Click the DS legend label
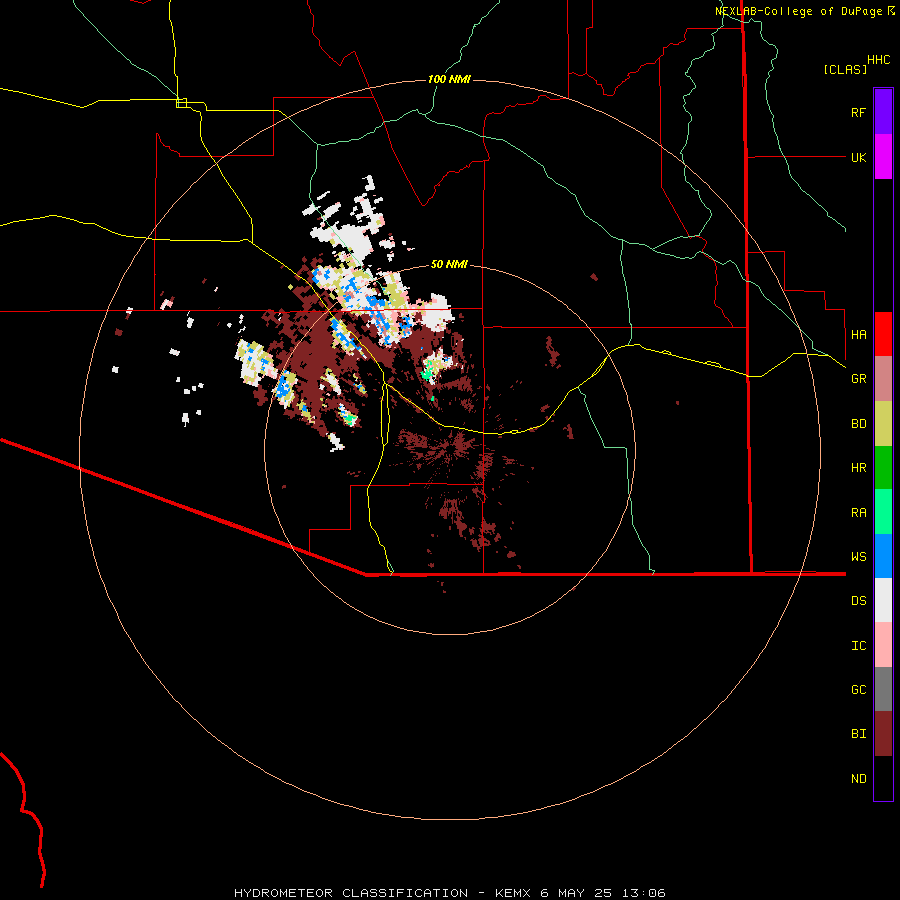 click(x=858, y=600)
